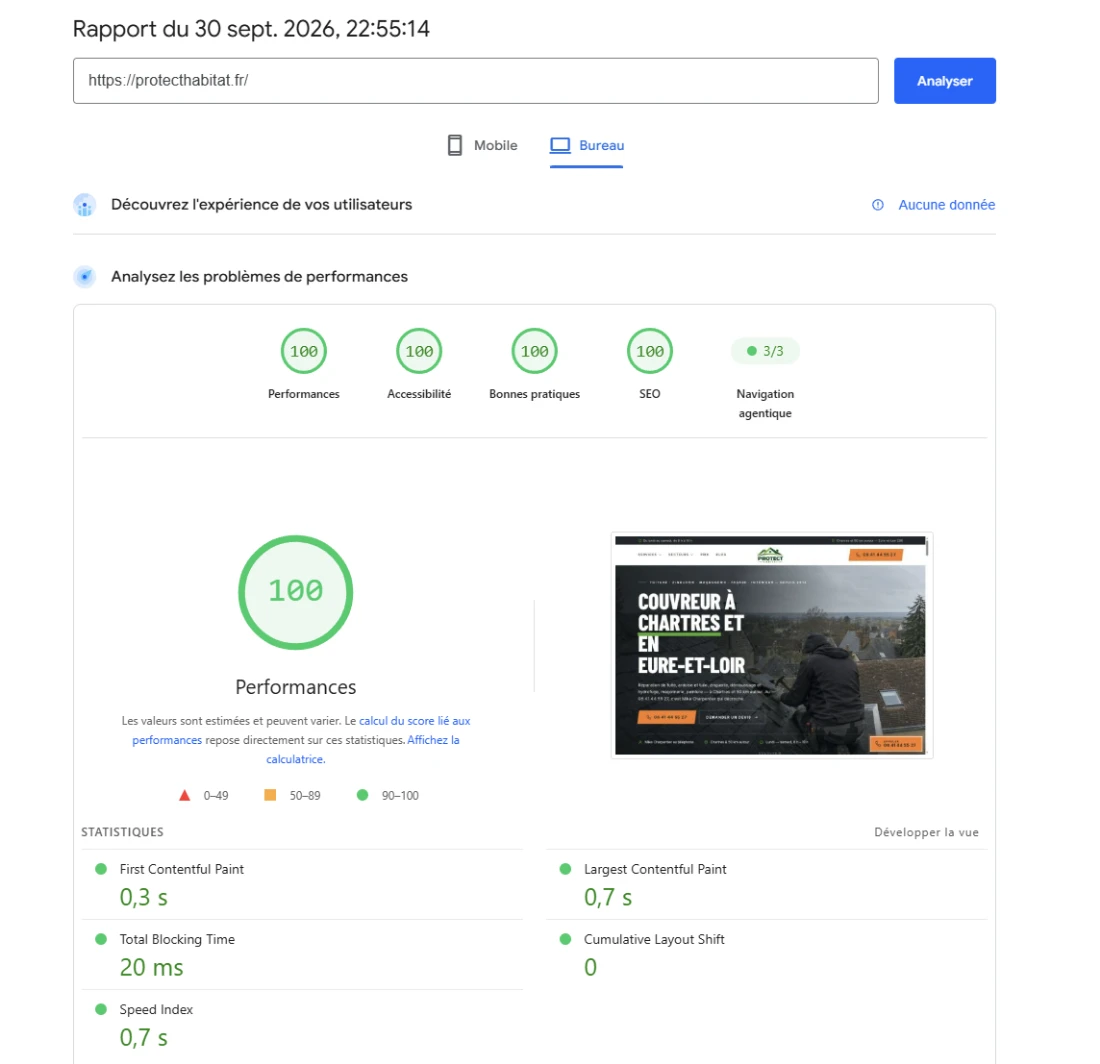Click the STATISTIQUES heading

[x=122, y=832]
